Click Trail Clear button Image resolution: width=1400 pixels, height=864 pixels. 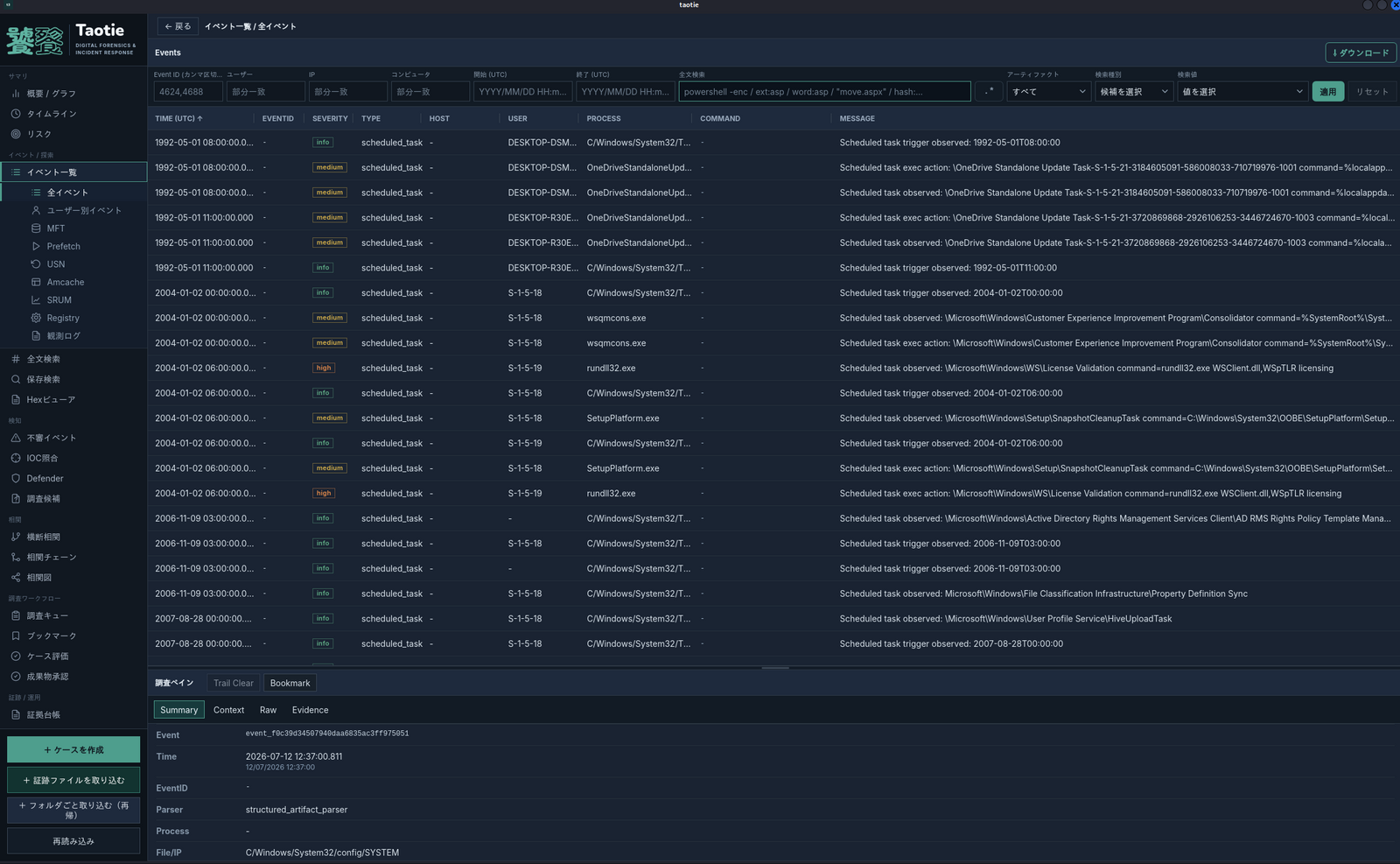point(234,683)
